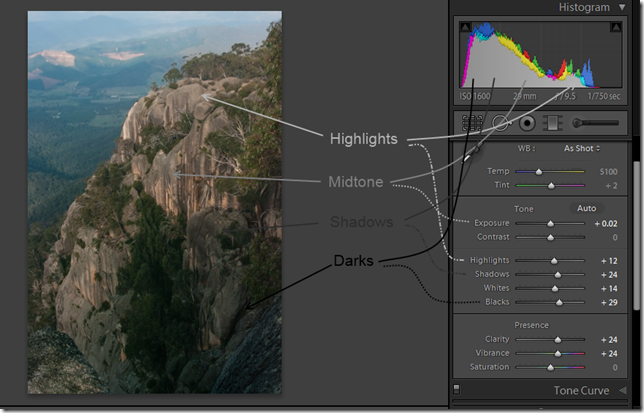The image size is (644, 413).
Task: Click the right panel vertical scrollbar
Action: click(637, 236)
